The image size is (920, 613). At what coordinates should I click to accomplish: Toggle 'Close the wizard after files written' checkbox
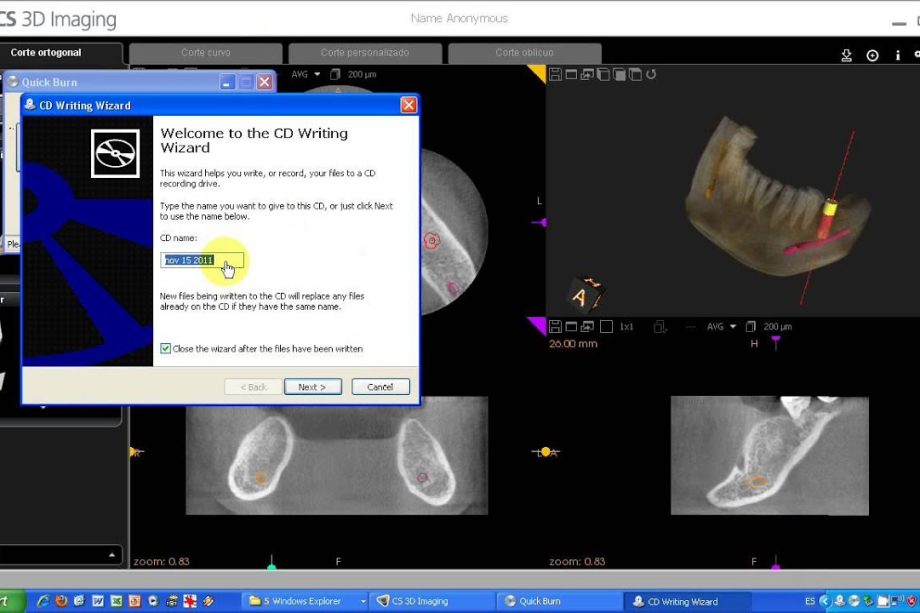(165, 348)
